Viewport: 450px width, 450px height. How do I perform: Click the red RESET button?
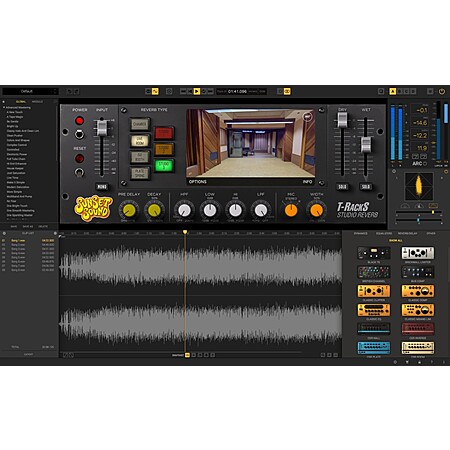pyautogui.click(x=79, y=158)
